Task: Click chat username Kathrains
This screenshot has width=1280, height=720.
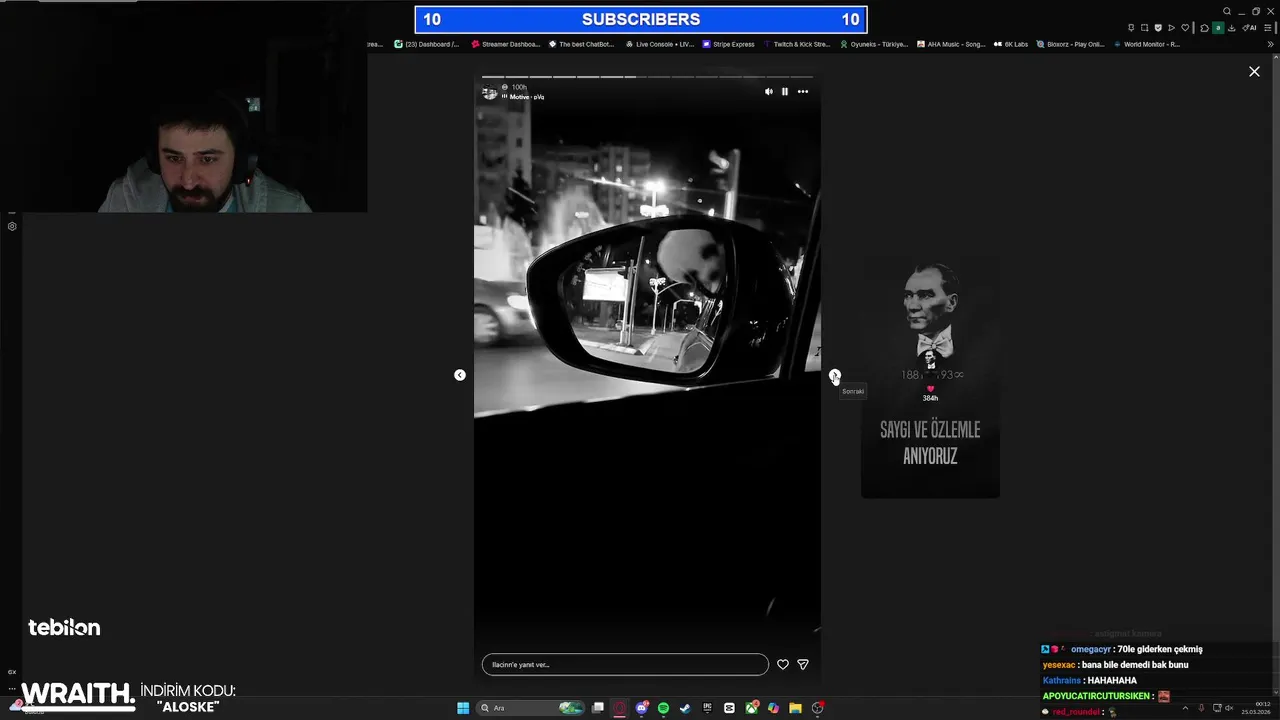Action: (1062, 681)
